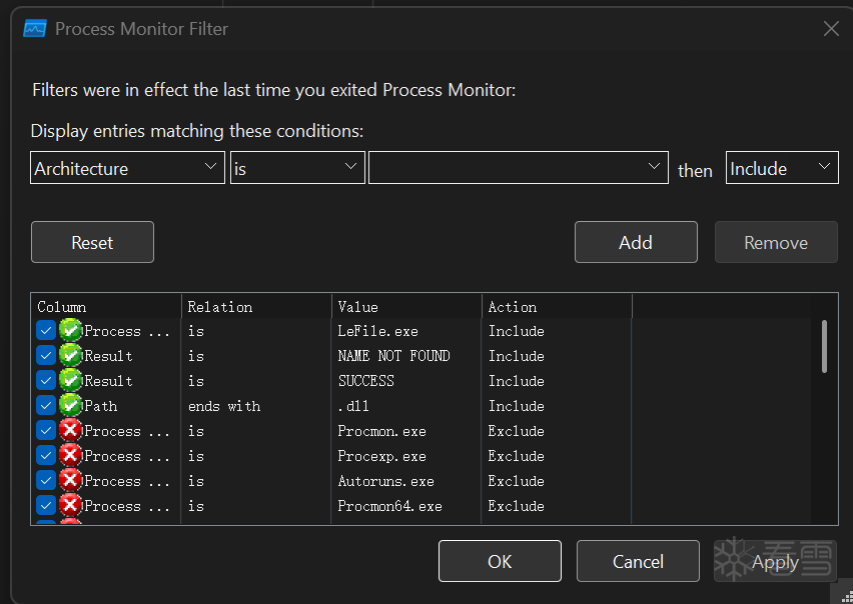
Task: Open the Include action dropdown
Action: (x=782, y=168)
